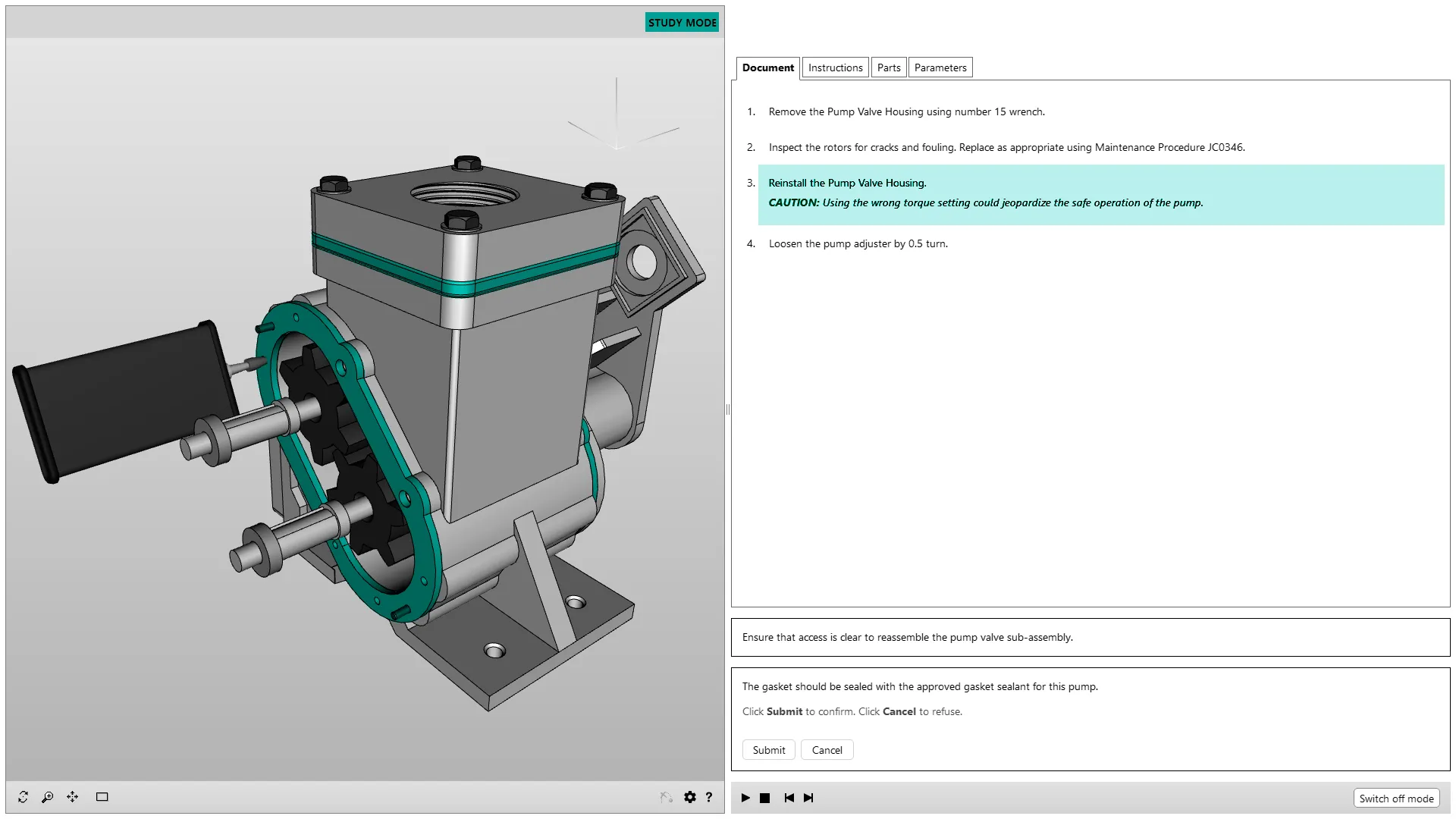Select the pan move tool
Screen dimensions: 1456x819
click(72, 797)
